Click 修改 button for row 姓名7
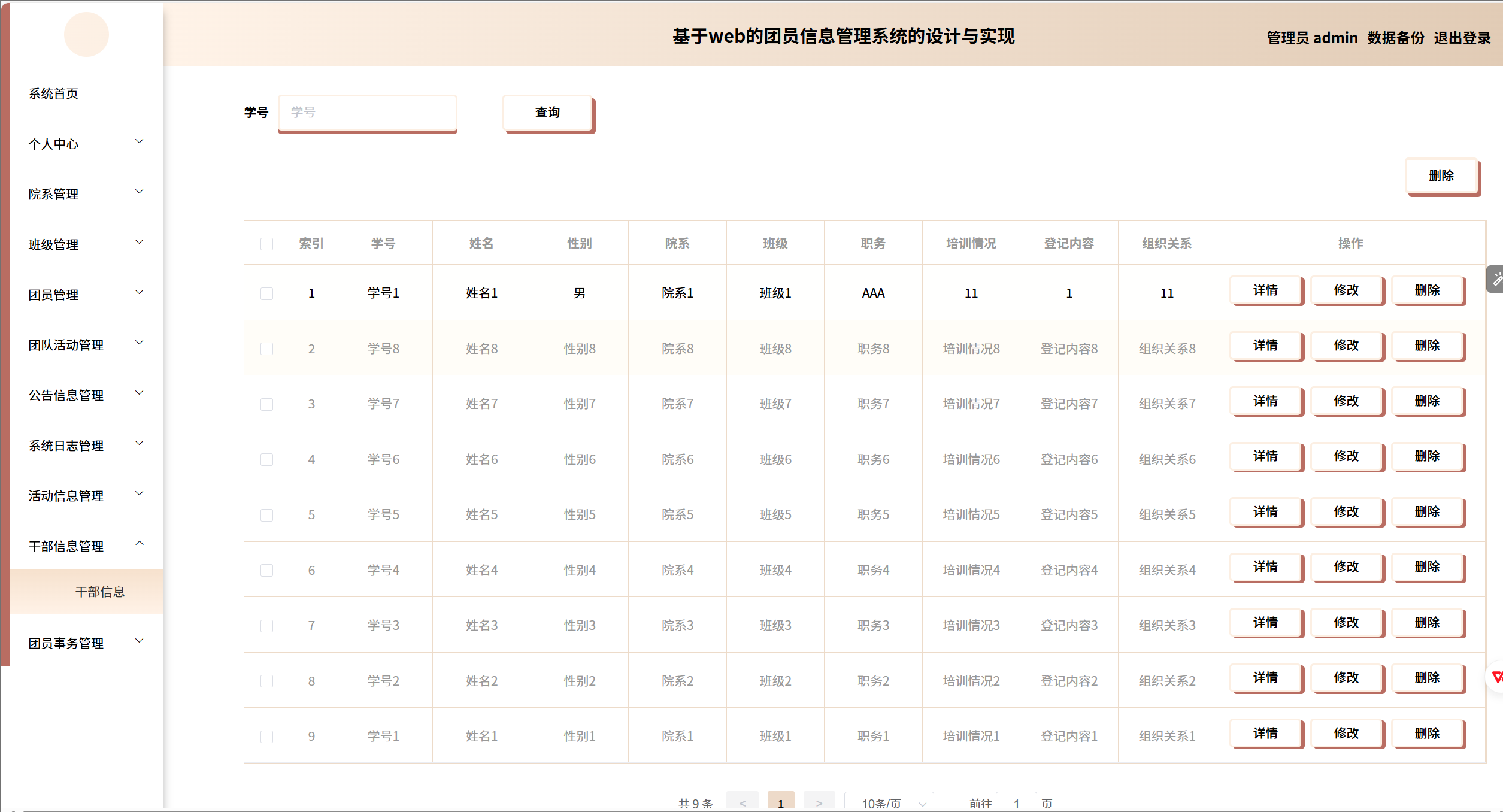Screen dimensions: 1503x812 1346,401
